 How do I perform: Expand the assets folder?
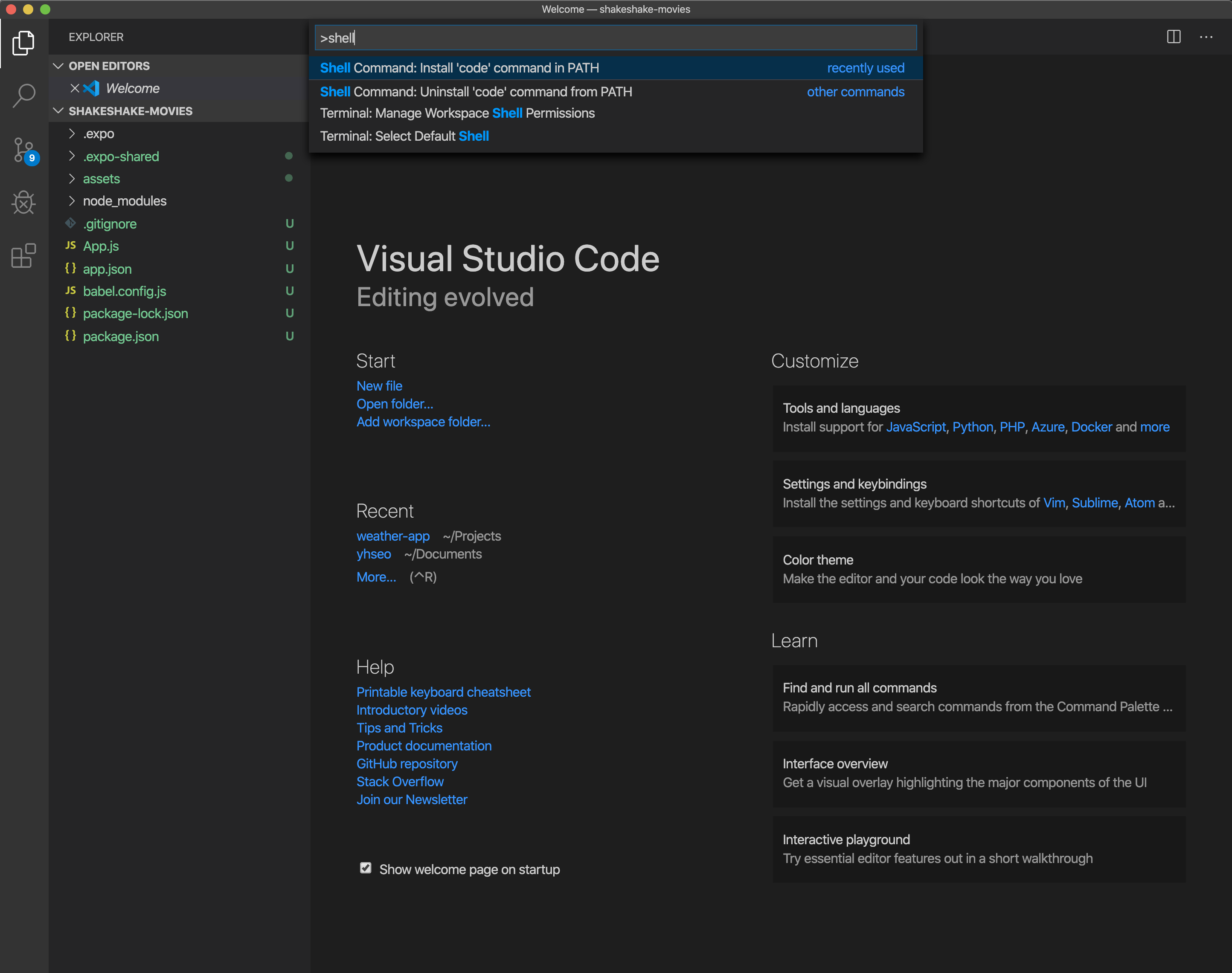[x=72, y=179]
